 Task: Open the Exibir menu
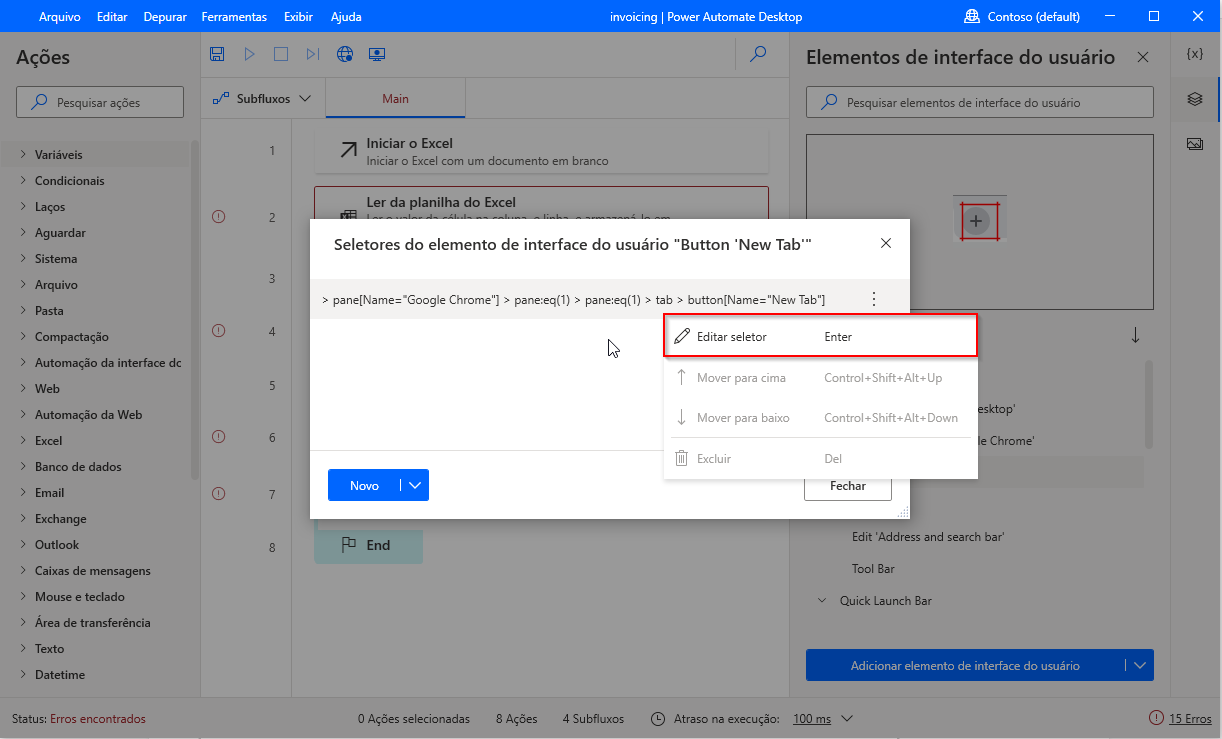pos(298,17)
